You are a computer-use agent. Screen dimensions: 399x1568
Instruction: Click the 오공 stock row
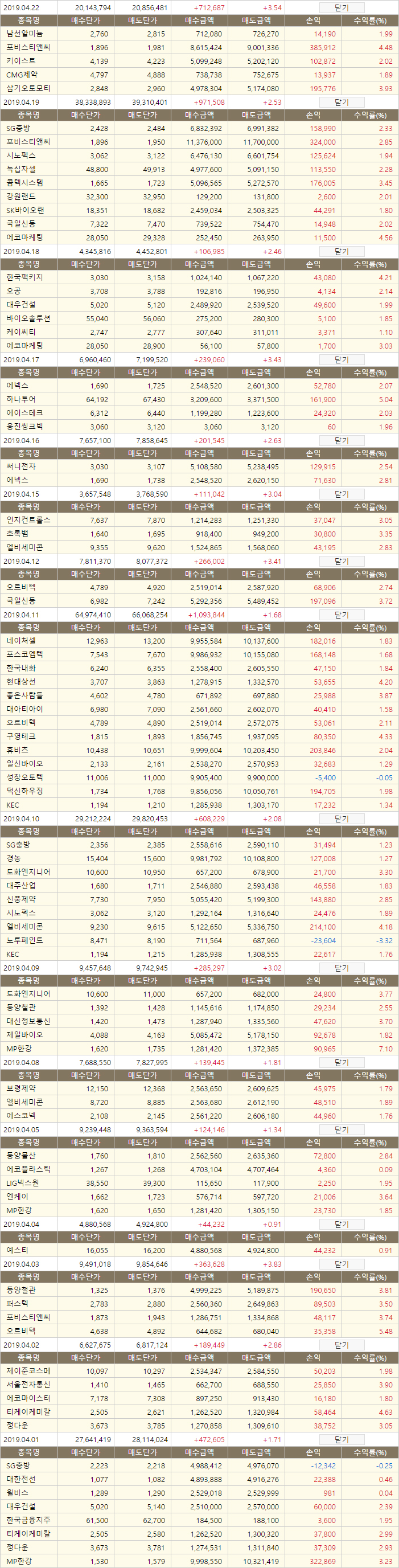[199, 291]
